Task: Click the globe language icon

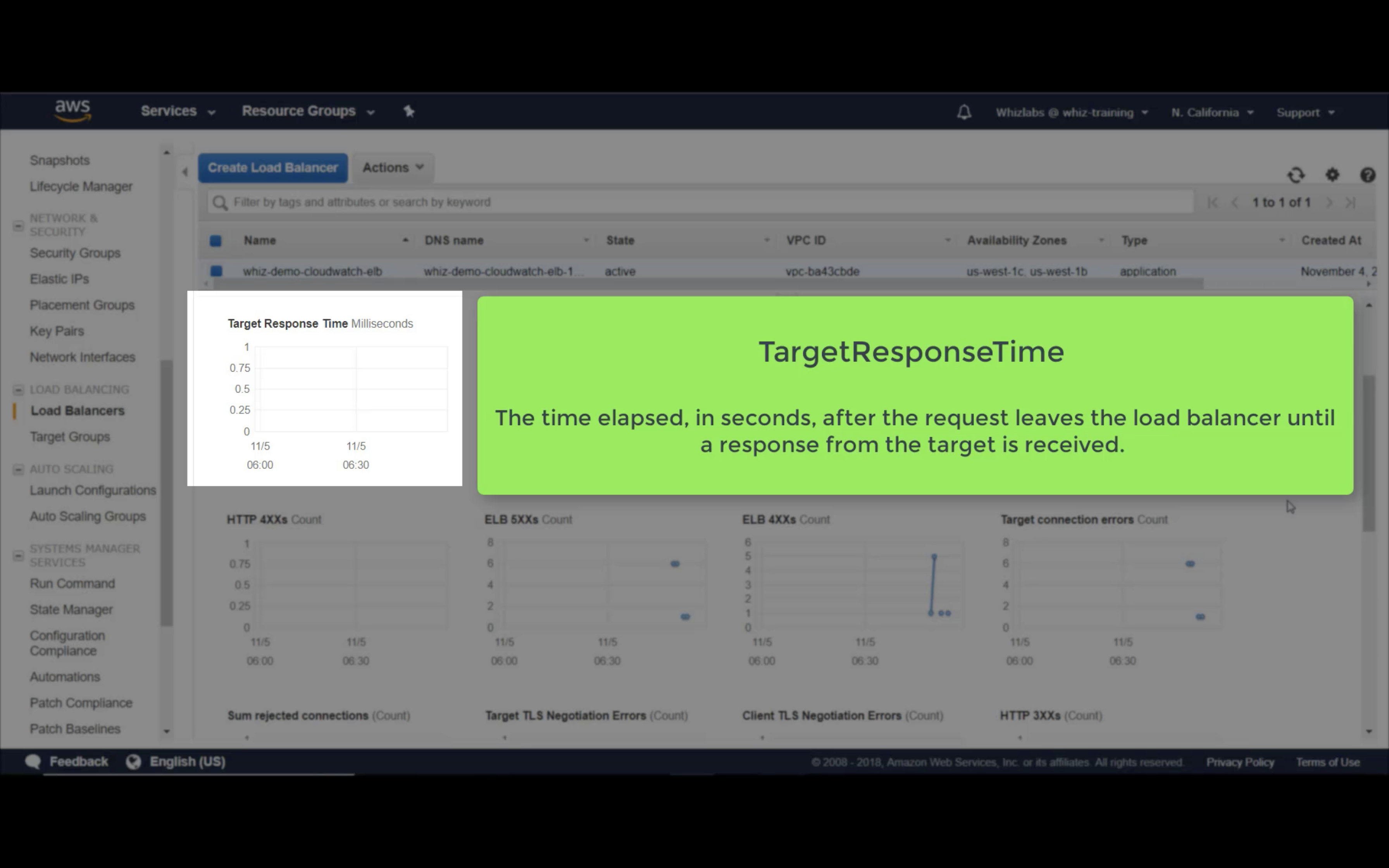Action: tap(133, 761)
